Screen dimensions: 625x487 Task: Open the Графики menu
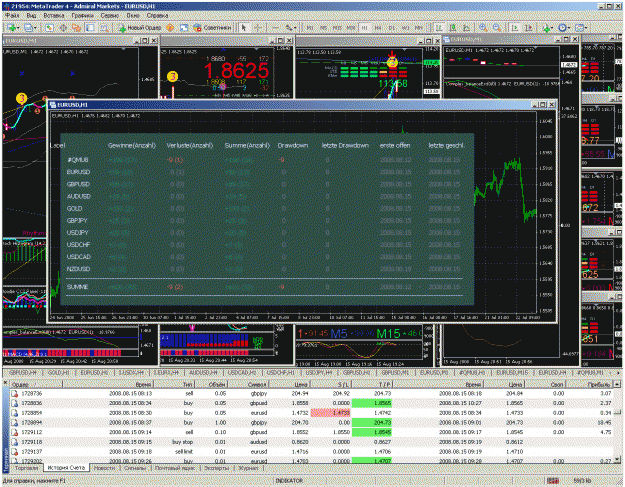[83, 16]
